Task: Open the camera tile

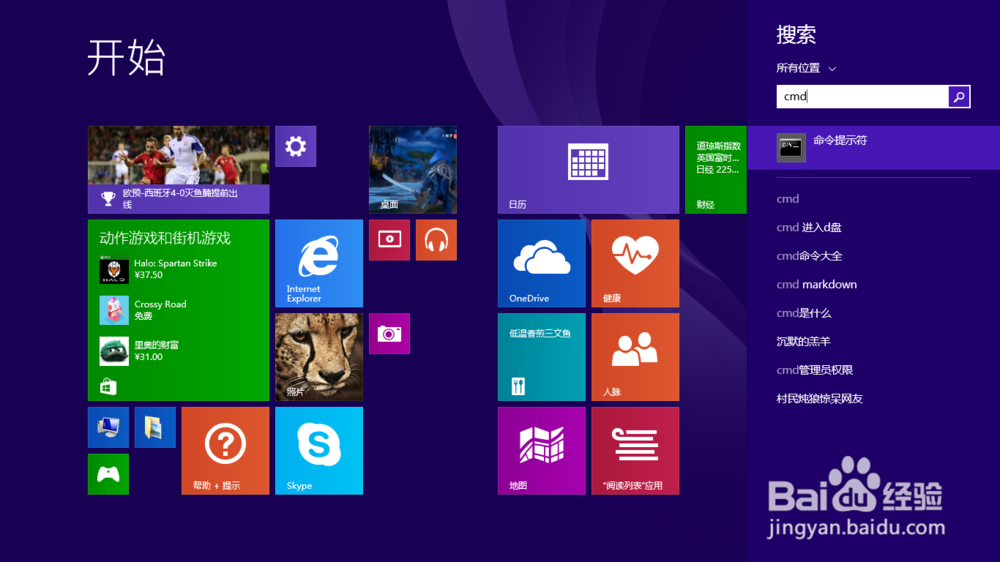Action: click(x=389, y=334)
